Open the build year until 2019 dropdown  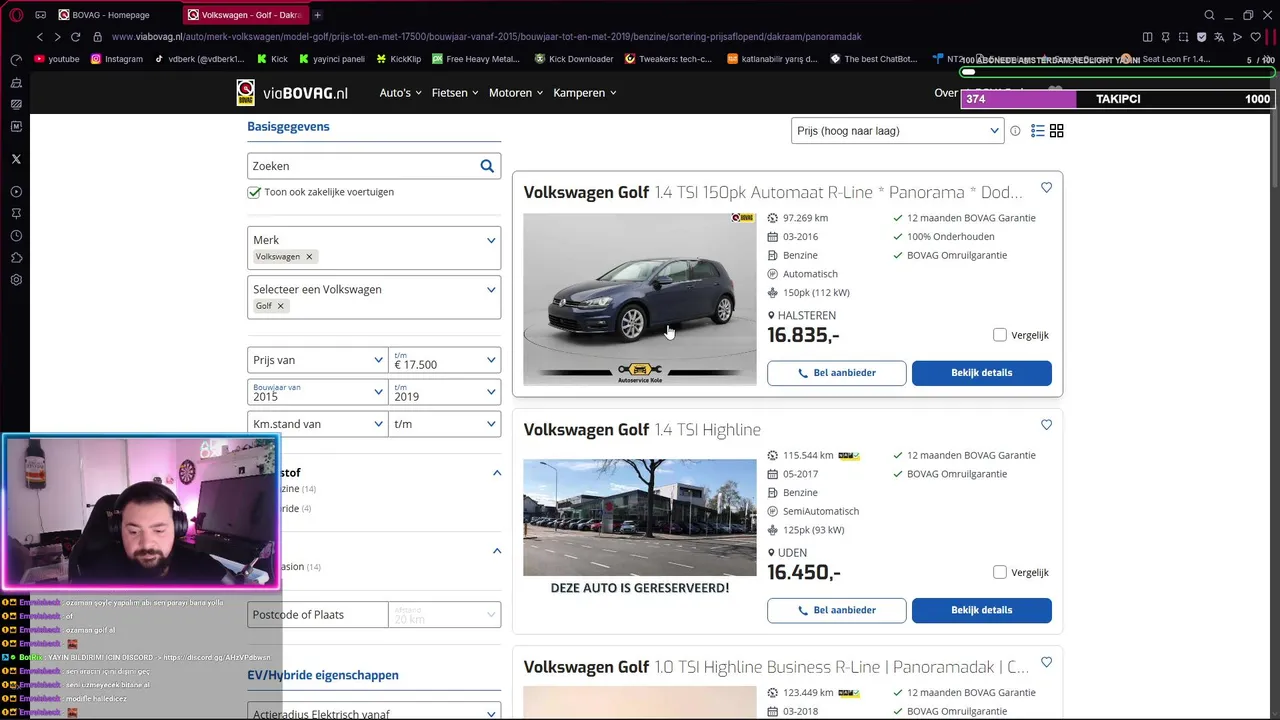tap(445, 392)
